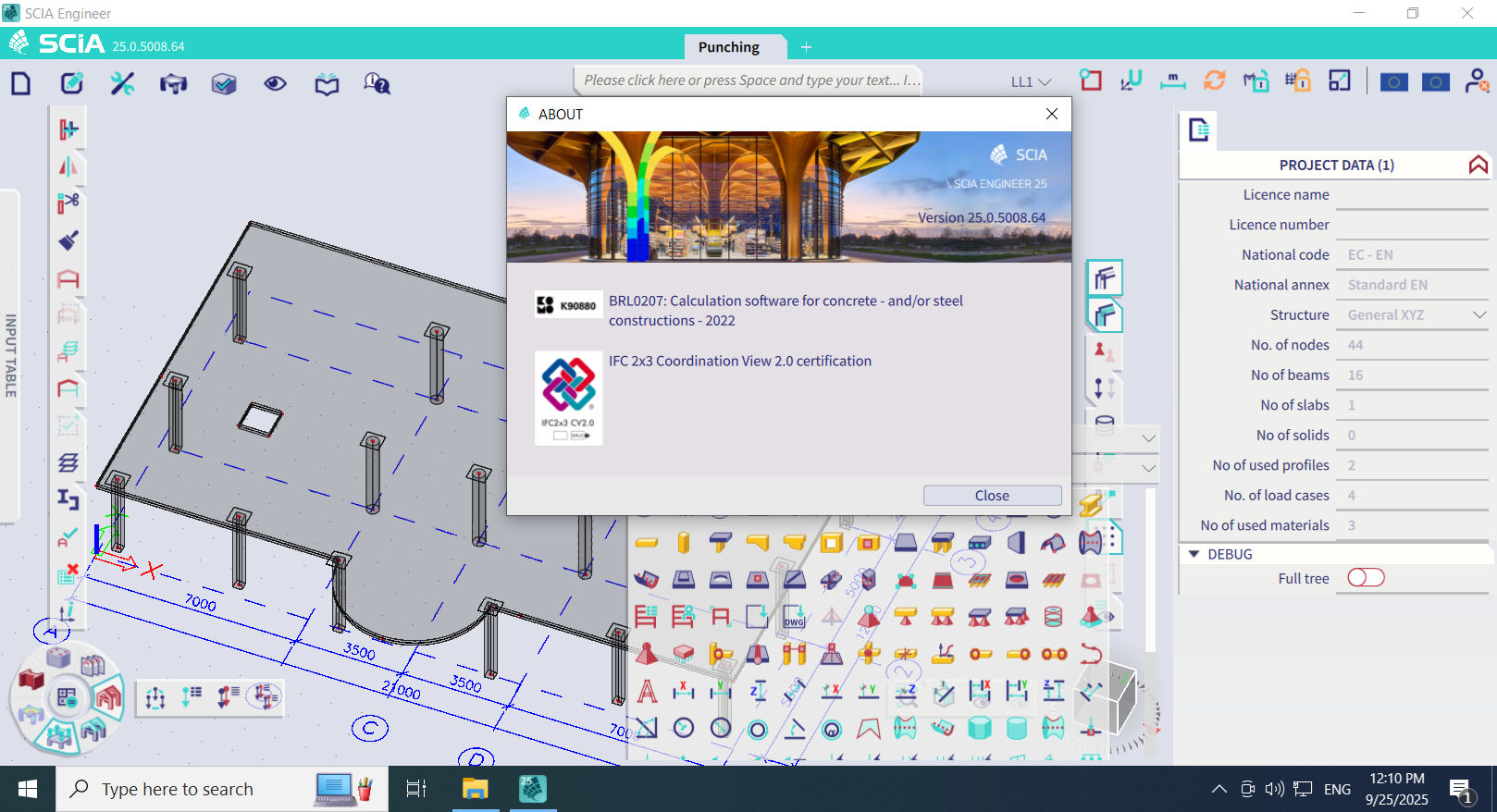Click the orange refresh arrows icon

pos(1214,81)
